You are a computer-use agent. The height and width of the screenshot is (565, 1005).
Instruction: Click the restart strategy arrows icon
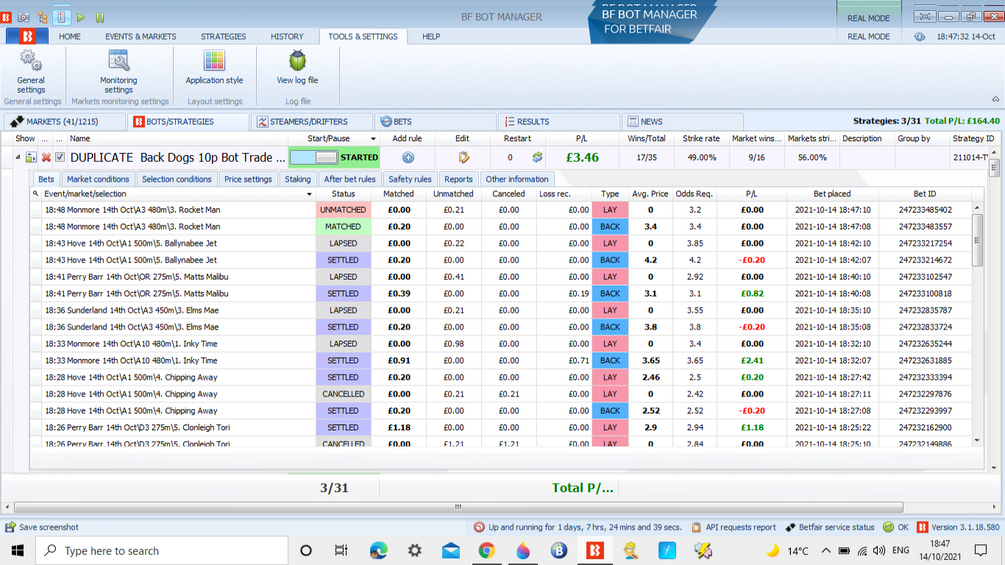[x=537, y=157]
